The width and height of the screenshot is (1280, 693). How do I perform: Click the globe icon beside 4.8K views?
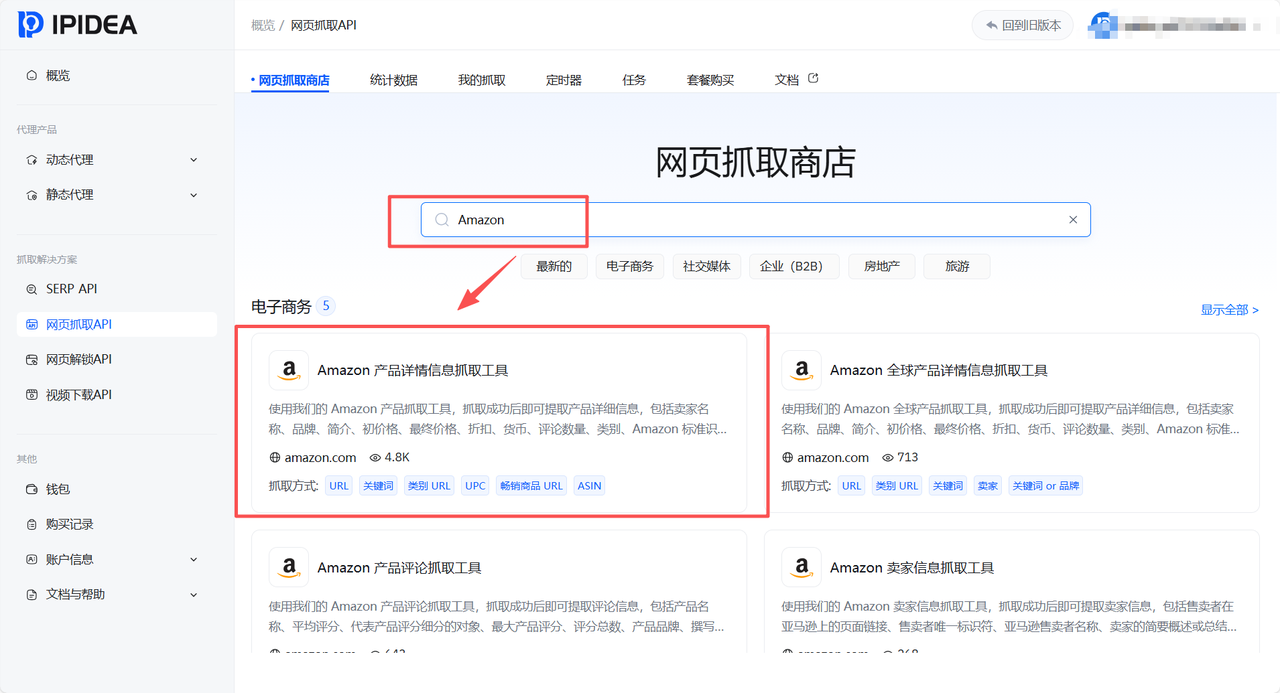(275, 458)
